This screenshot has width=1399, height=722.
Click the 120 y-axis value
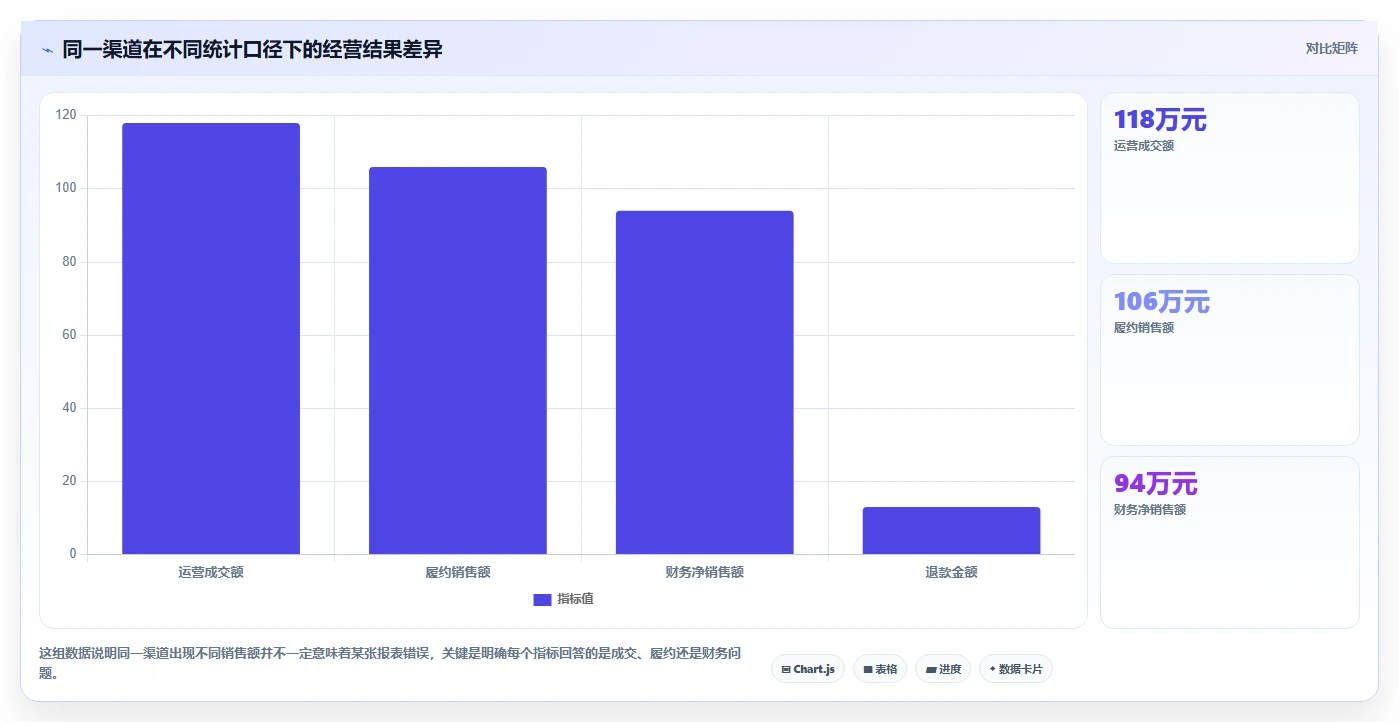[x=66, y=115]
